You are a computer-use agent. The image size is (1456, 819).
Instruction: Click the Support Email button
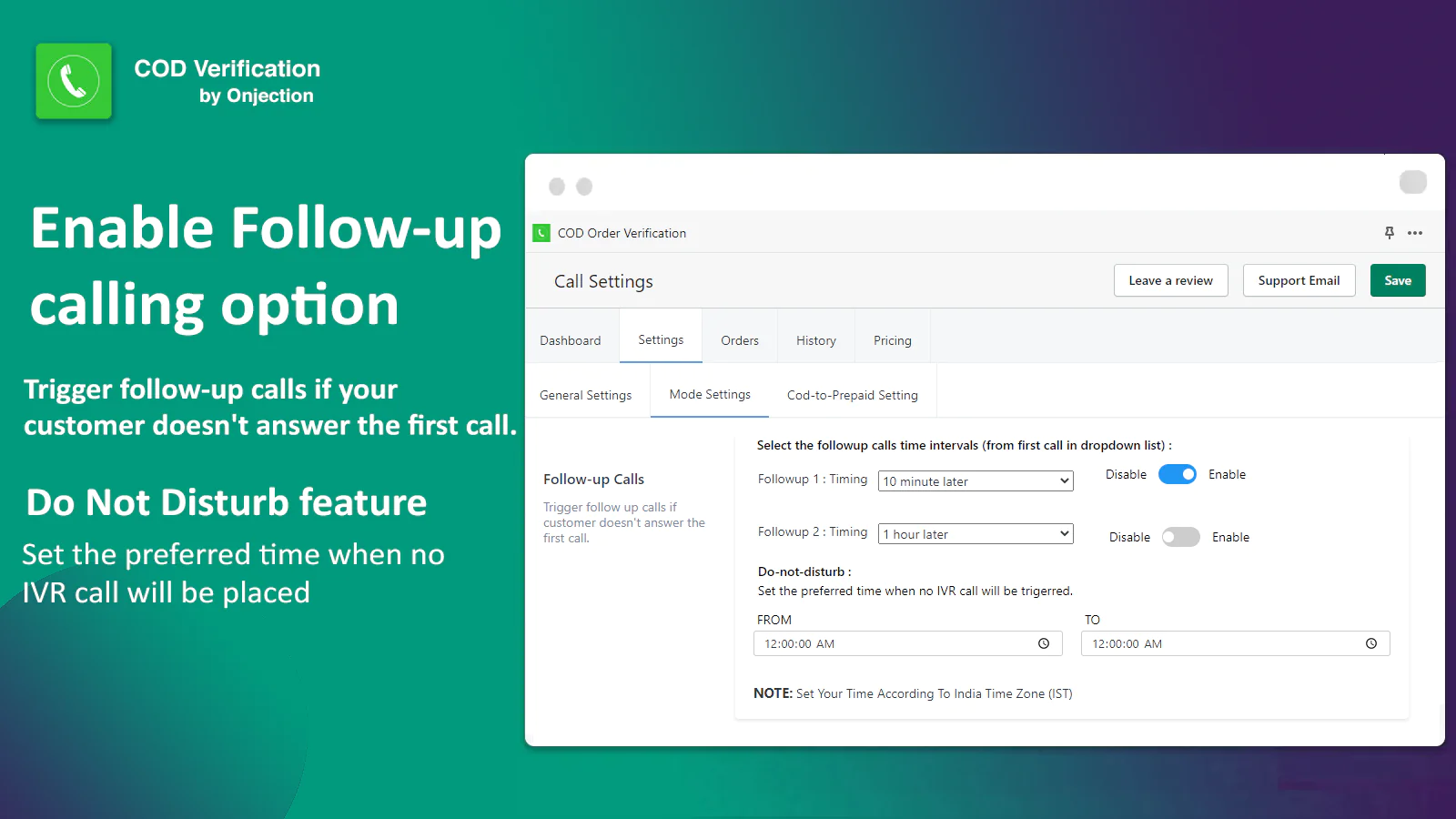(x=1299, y=280)
